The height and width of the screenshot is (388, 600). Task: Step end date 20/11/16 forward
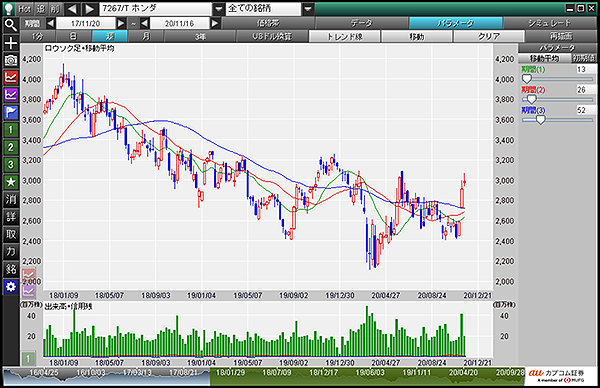pos(215,24)
